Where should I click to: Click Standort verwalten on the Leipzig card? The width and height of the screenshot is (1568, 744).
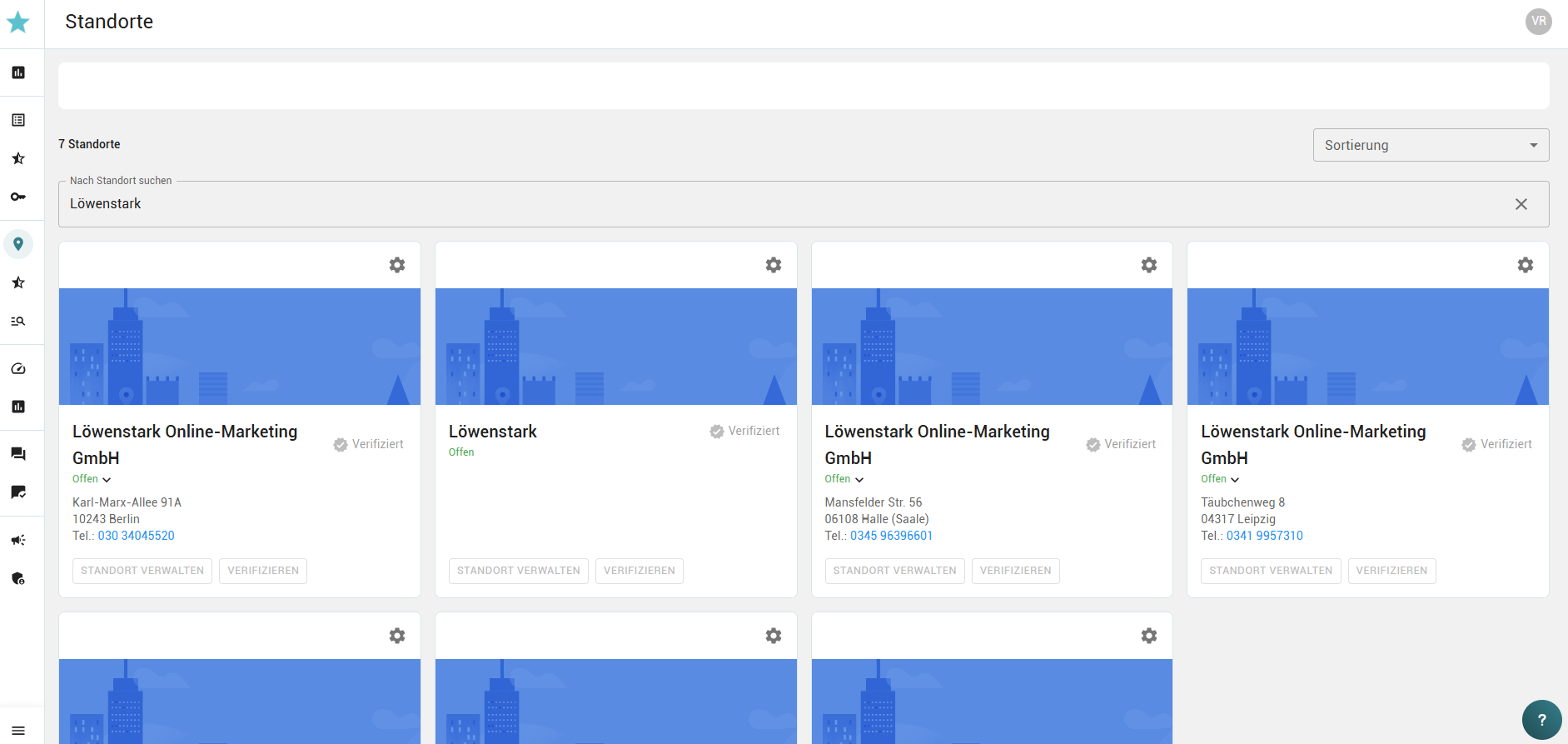point(1271,571)
